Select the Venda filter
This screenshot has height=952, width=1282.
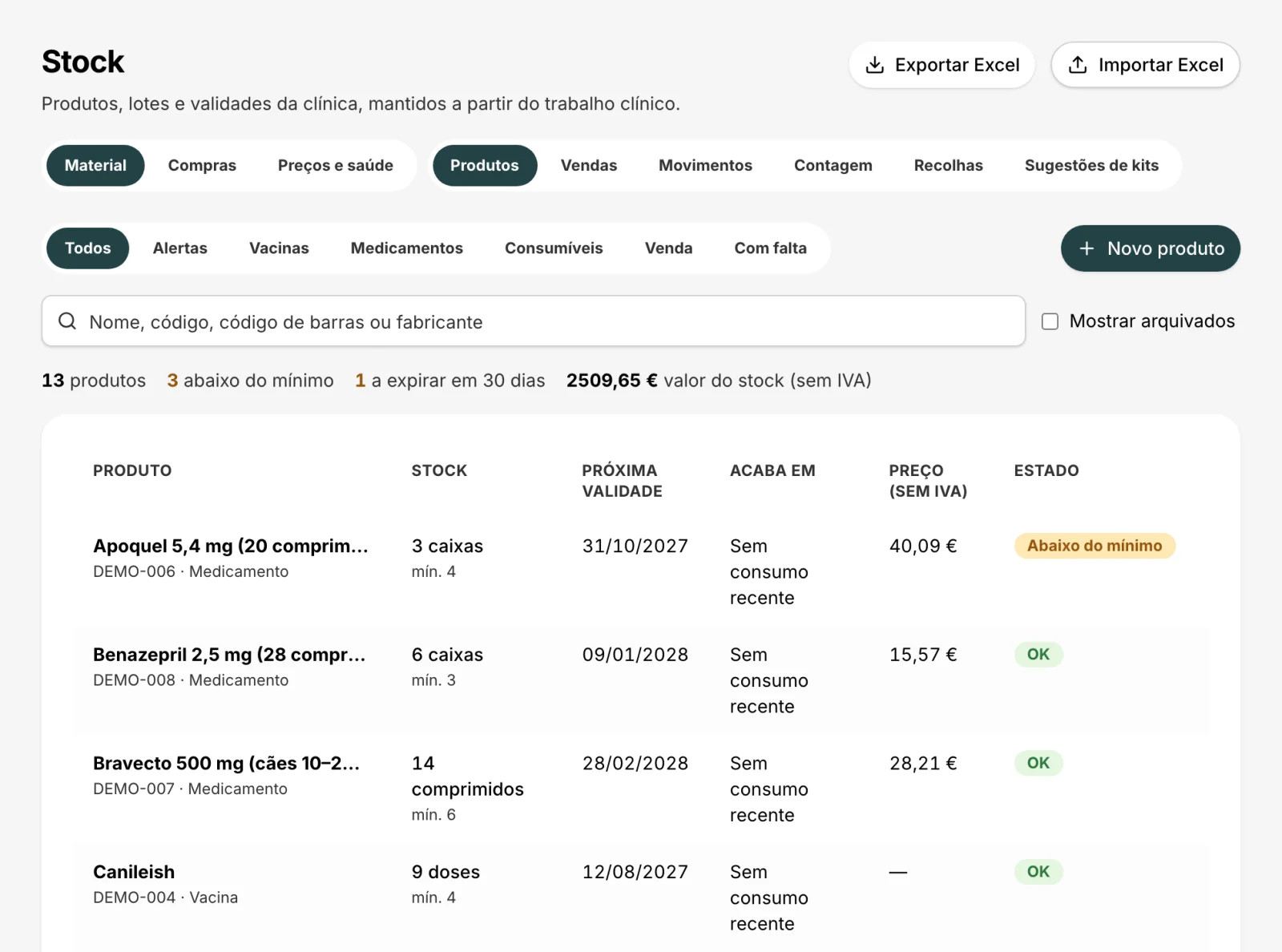pyautogui.click(x=669, y=248)
